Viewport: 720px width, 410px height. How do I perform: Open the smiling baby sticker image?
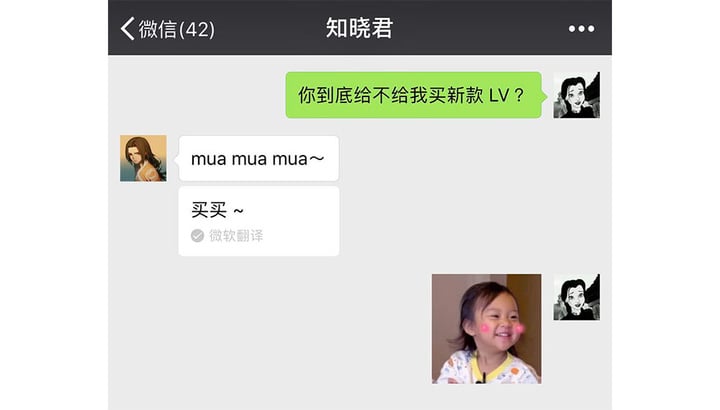486,329
